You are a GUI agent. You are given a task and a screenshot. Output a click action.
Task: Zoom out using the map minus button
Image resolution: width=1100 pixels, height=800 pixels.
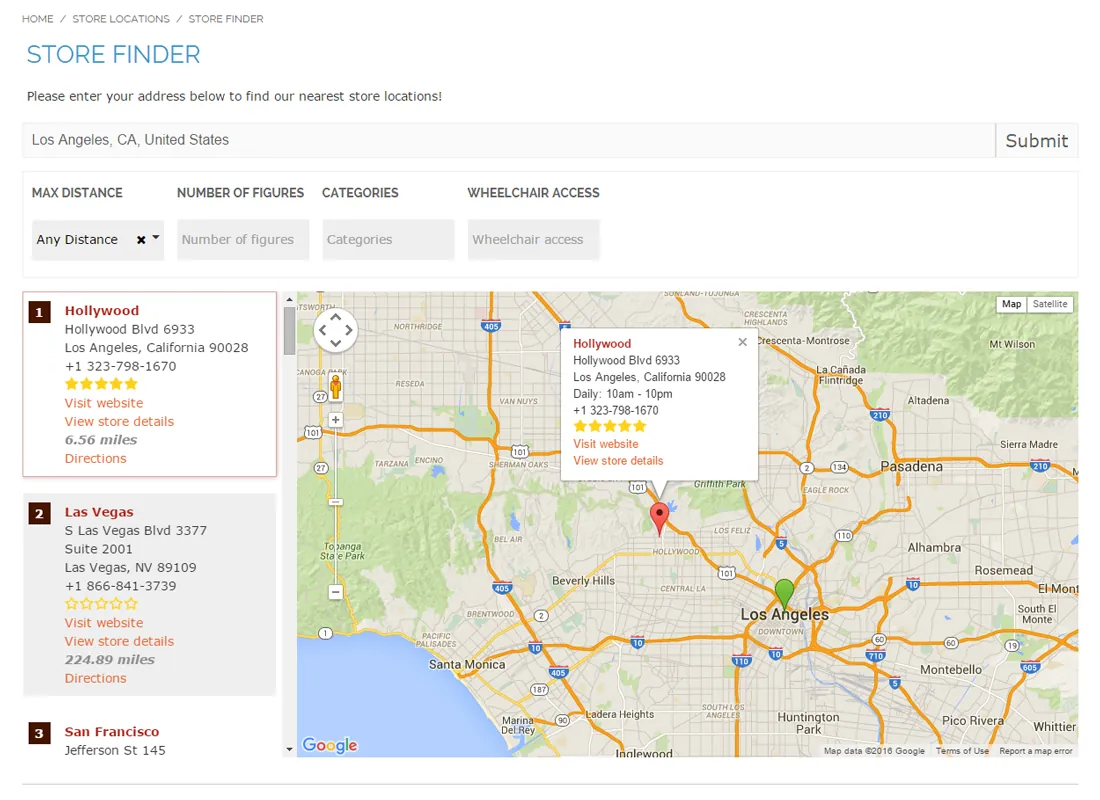pos(335,592)
